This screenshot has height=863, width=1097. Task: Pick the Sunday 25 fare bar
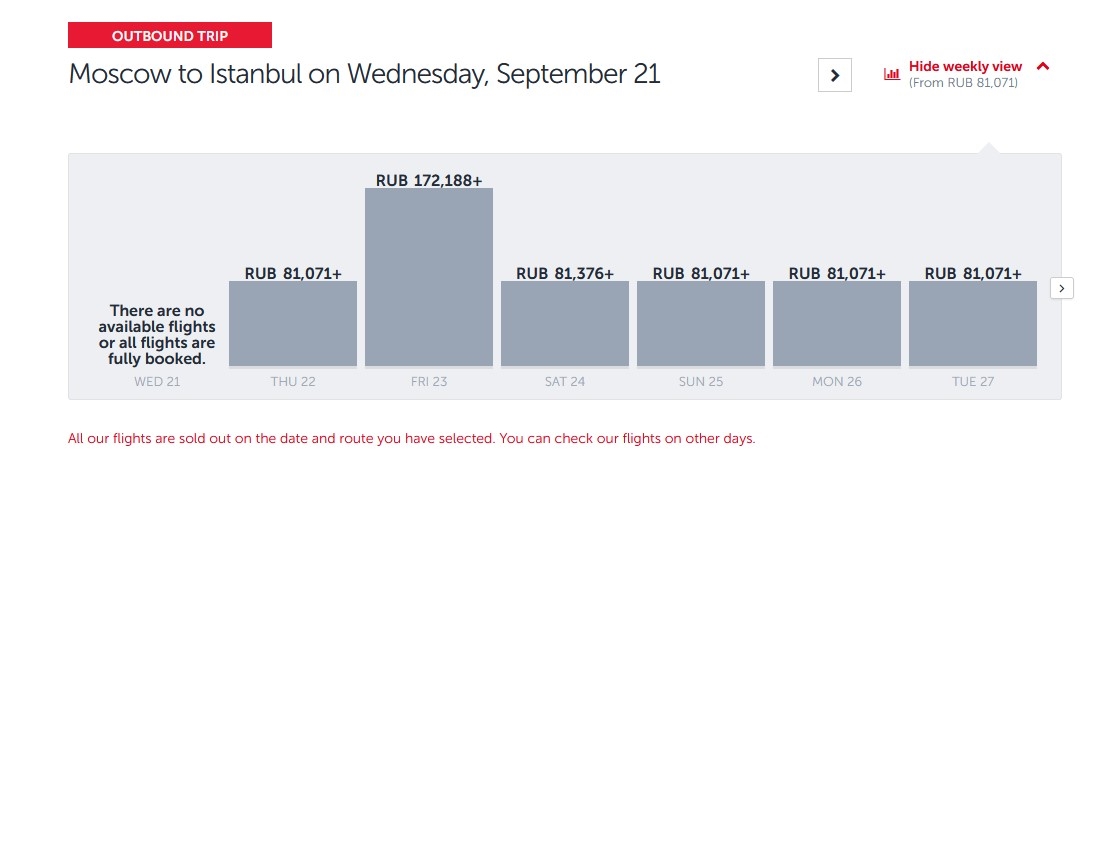[x=701, y=324]
